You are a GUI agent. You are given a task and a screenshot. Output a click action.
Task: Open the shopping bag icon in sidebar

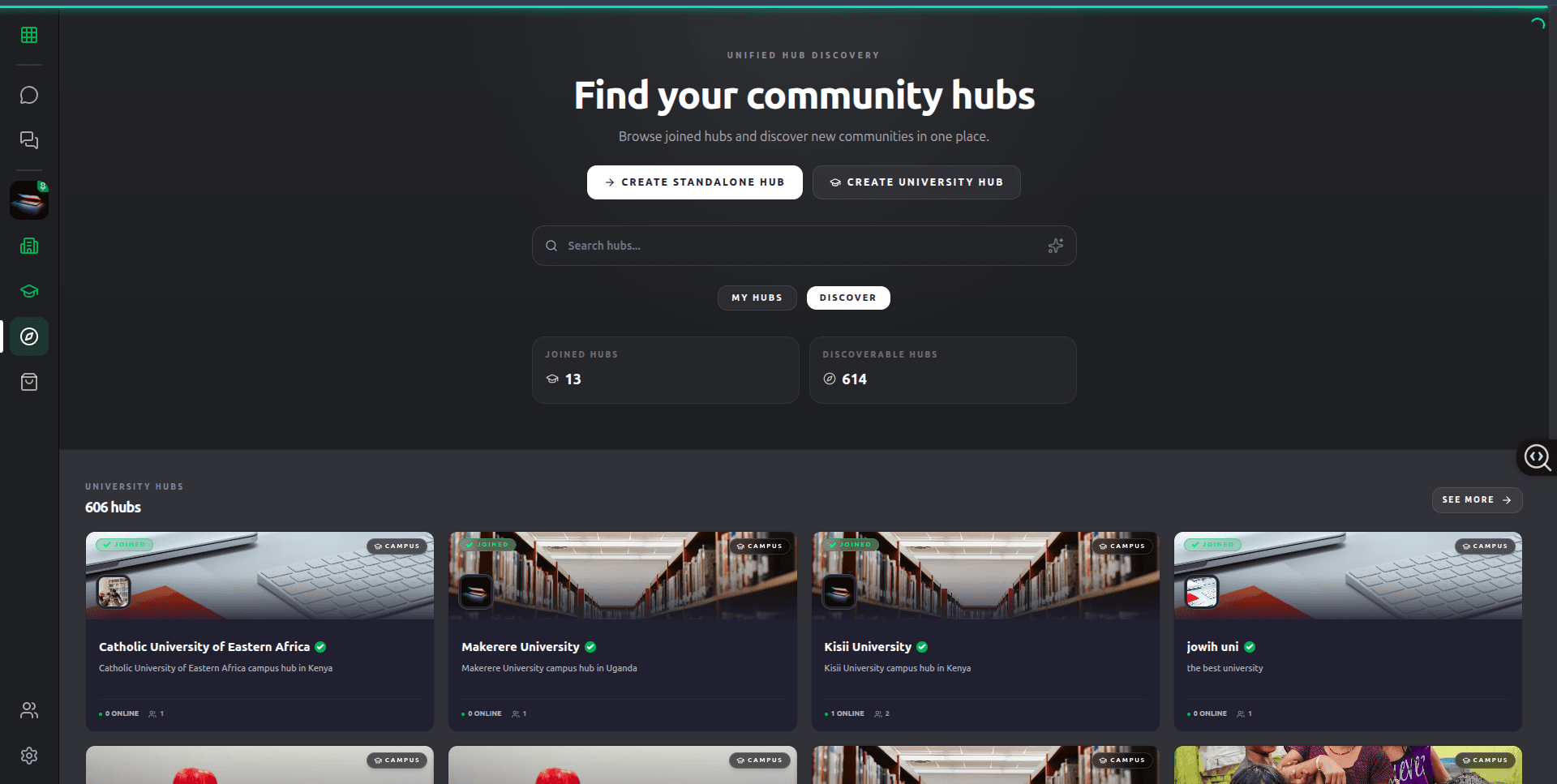tap(29, 382)
